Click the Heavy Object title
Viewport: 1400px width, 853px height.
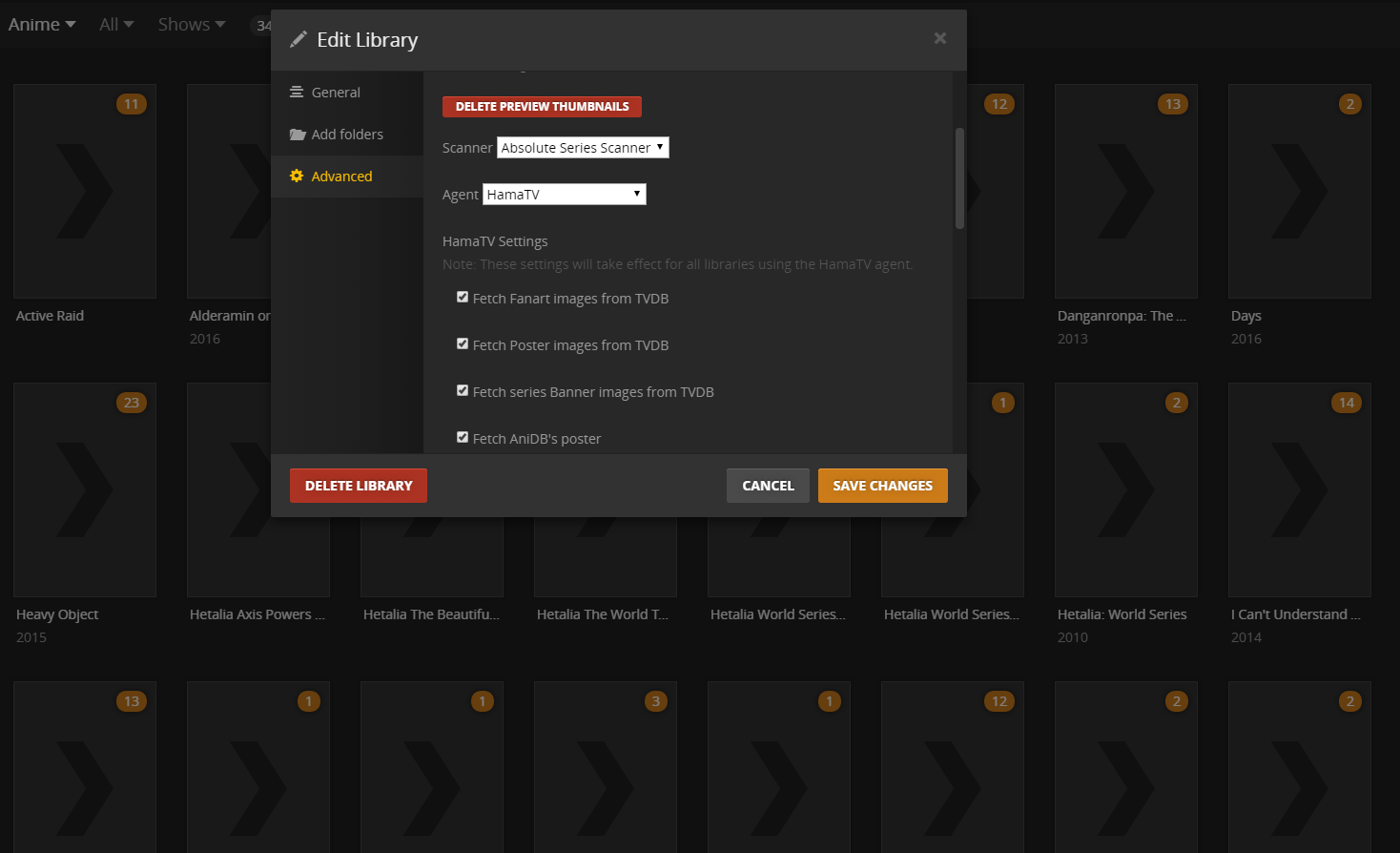57,614
